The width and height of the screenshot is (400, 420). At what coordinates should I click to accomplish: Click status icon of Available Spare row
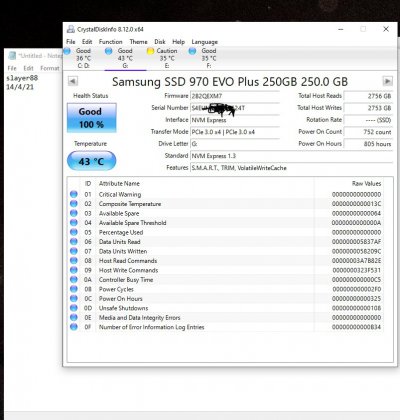click(x=74, y=213)
